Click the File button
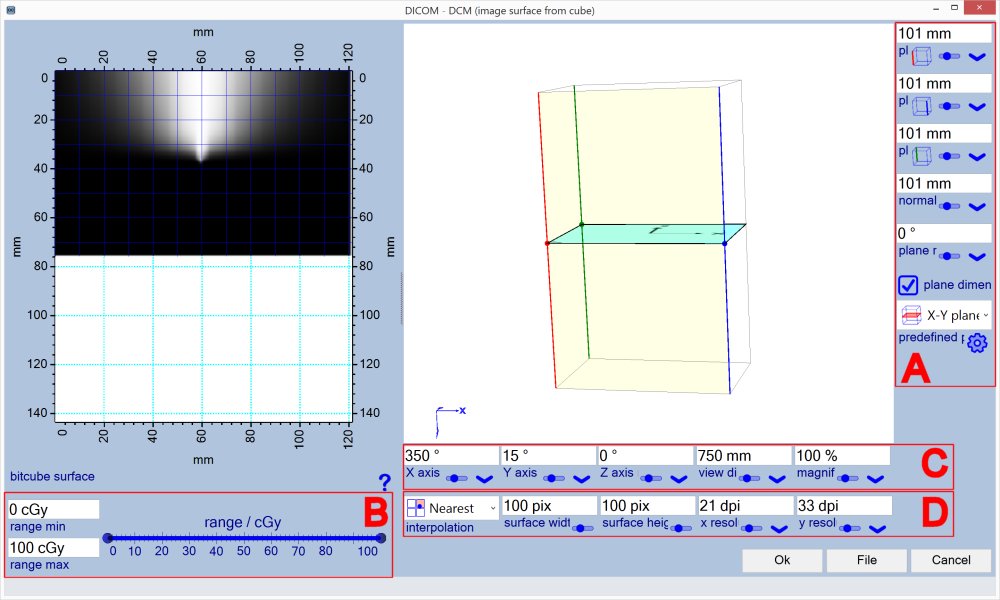 click(866, 560)
